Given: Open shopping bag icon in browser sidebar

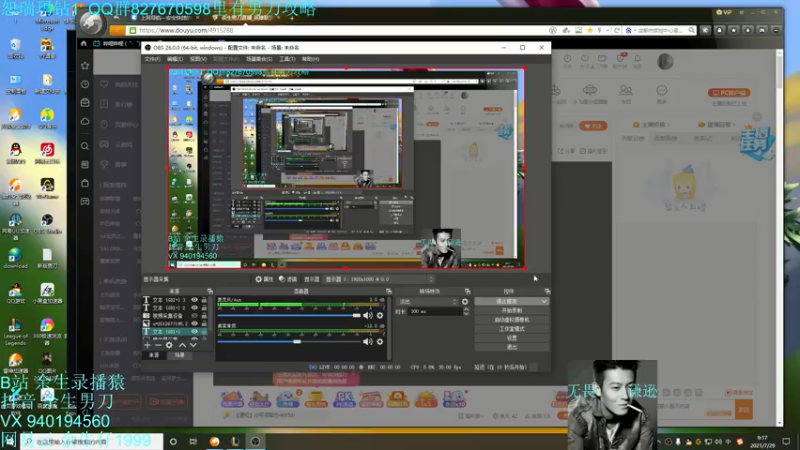Looking at the screenshot, I should coord(85,183).
